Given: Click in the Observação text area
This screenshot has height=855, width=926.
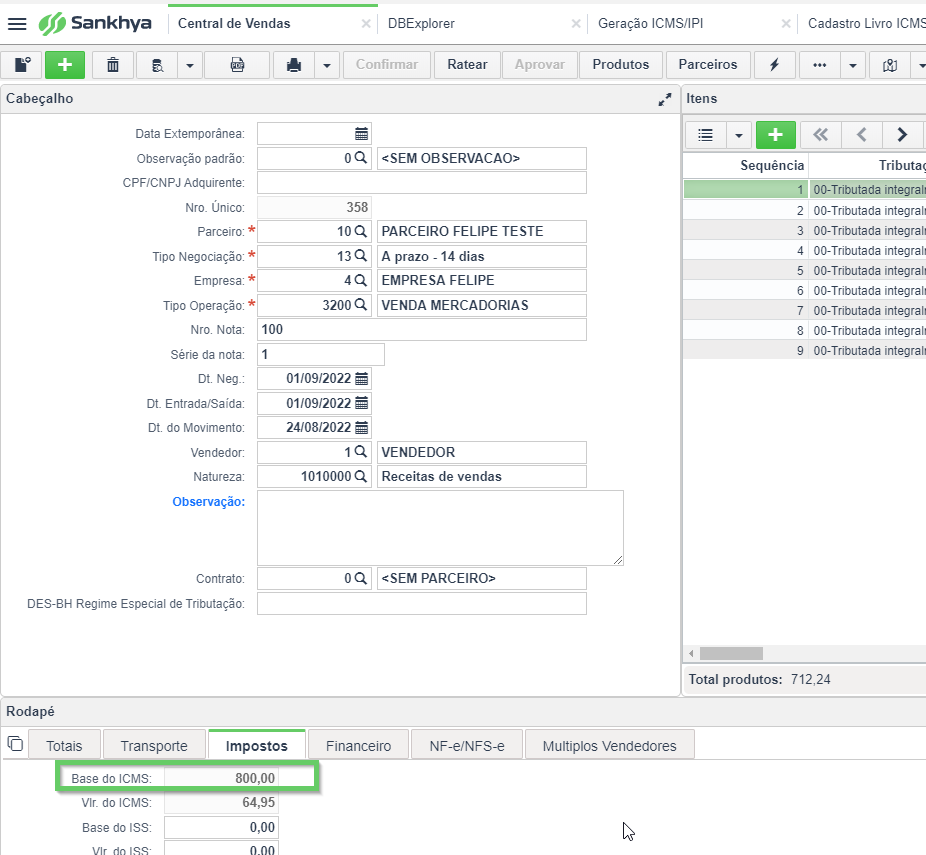Looking at the screenshot, I should click(x=440, y=528).
